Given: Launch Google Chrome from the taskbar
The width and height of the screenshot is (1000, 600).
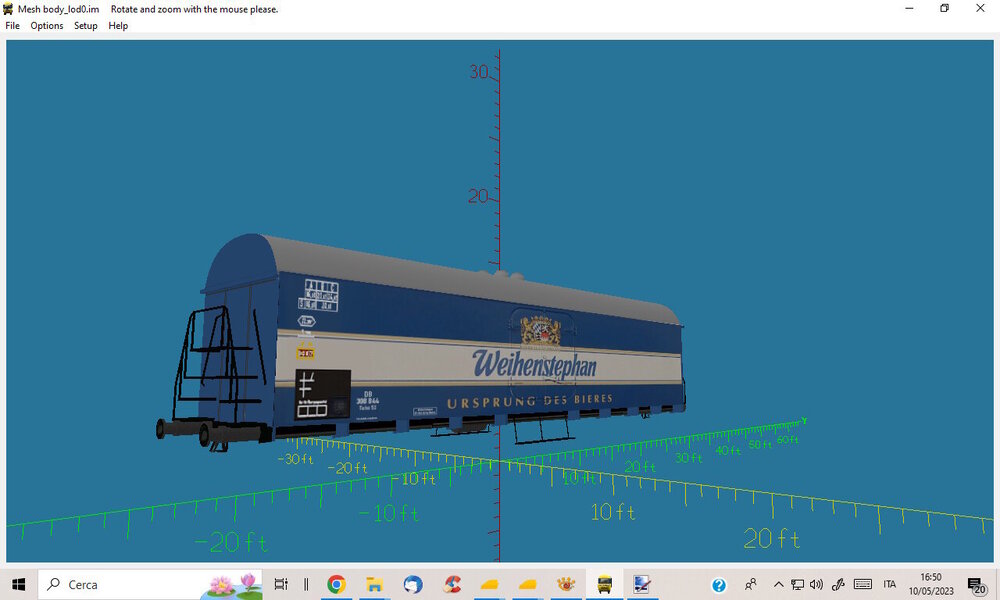Looking at the screenshot, I should point(336,584).
